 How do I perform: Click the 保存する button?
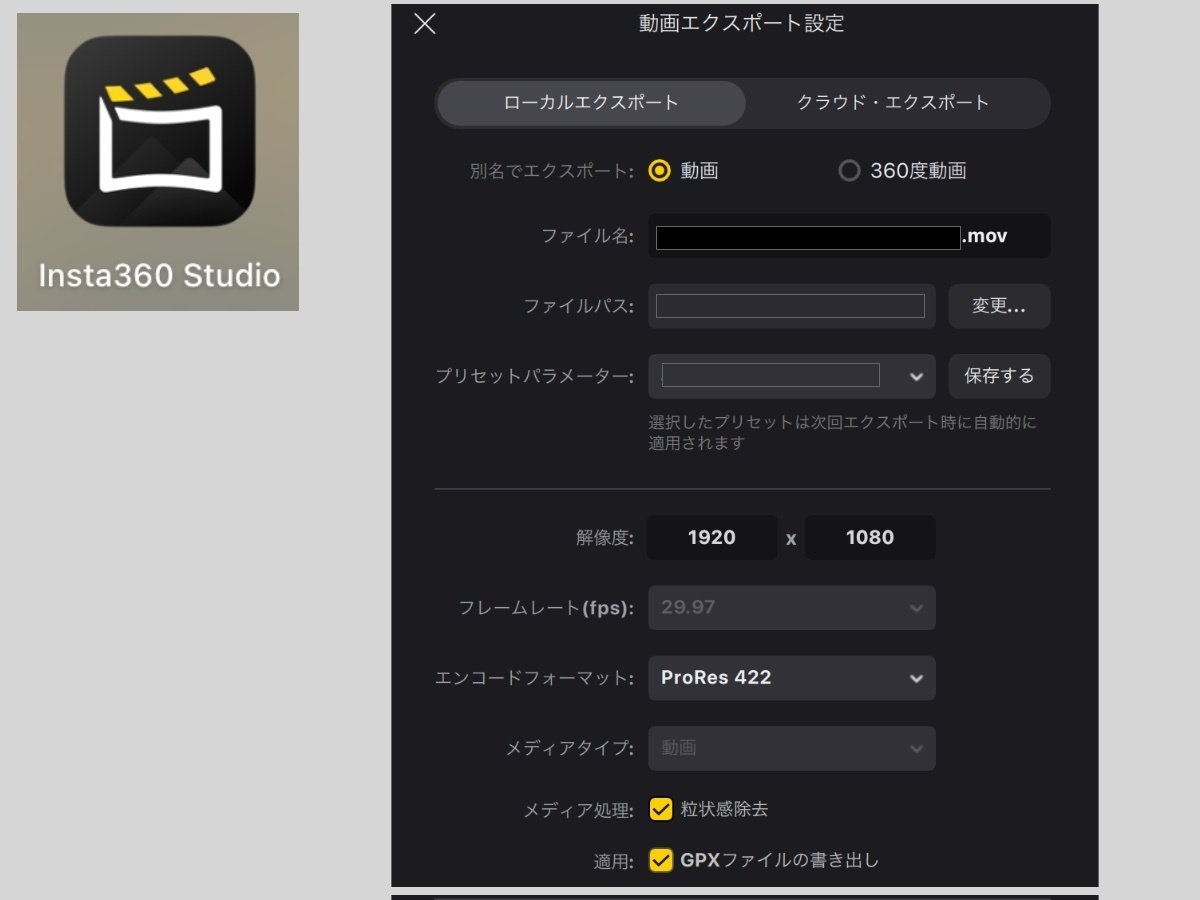[999, 376]
